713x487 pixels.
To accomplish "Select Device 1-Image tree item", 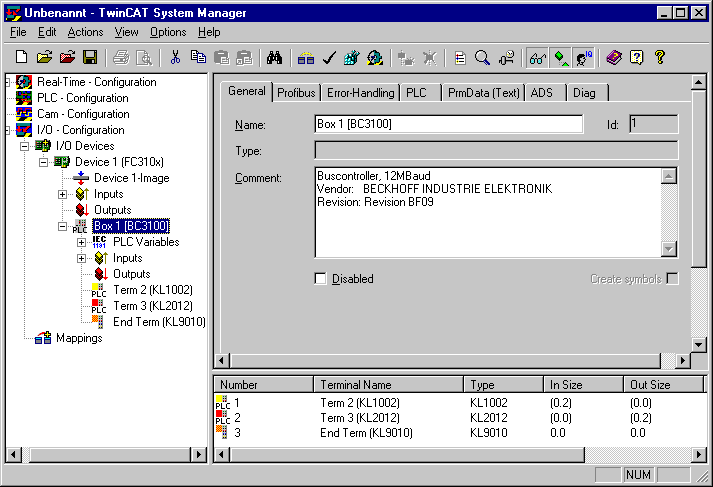I will coord(131,178).
